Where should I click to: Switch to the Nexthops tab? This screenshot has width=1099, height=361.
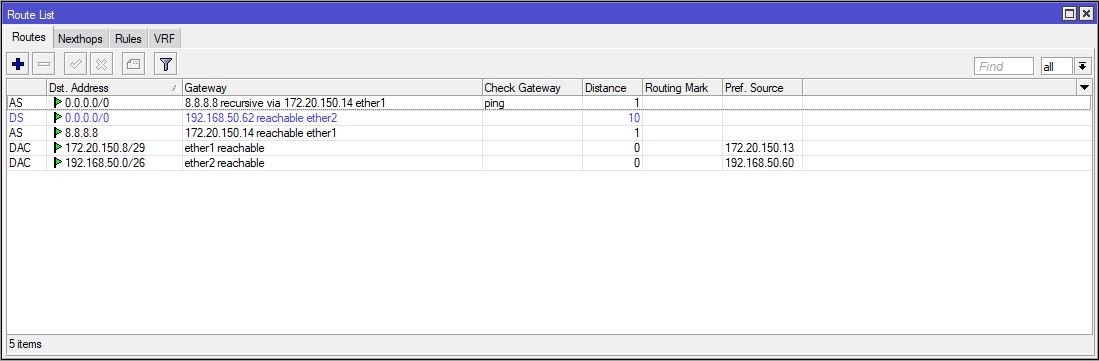(x=80, y=39)
